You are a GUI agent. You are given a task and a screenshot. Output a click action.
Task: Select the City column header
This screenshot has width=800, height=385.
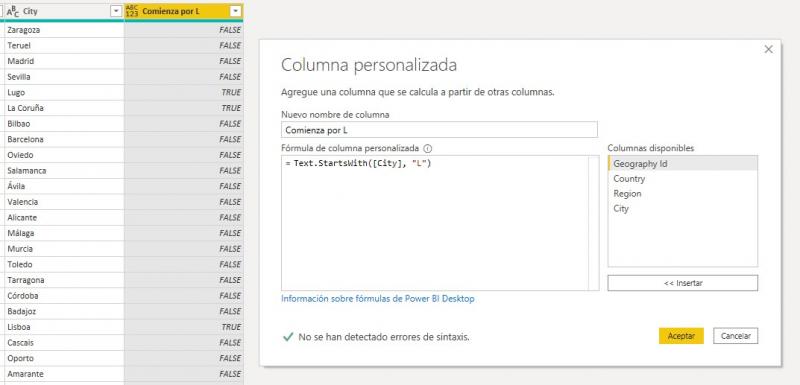pyautogui.click(x=64, y=11)
